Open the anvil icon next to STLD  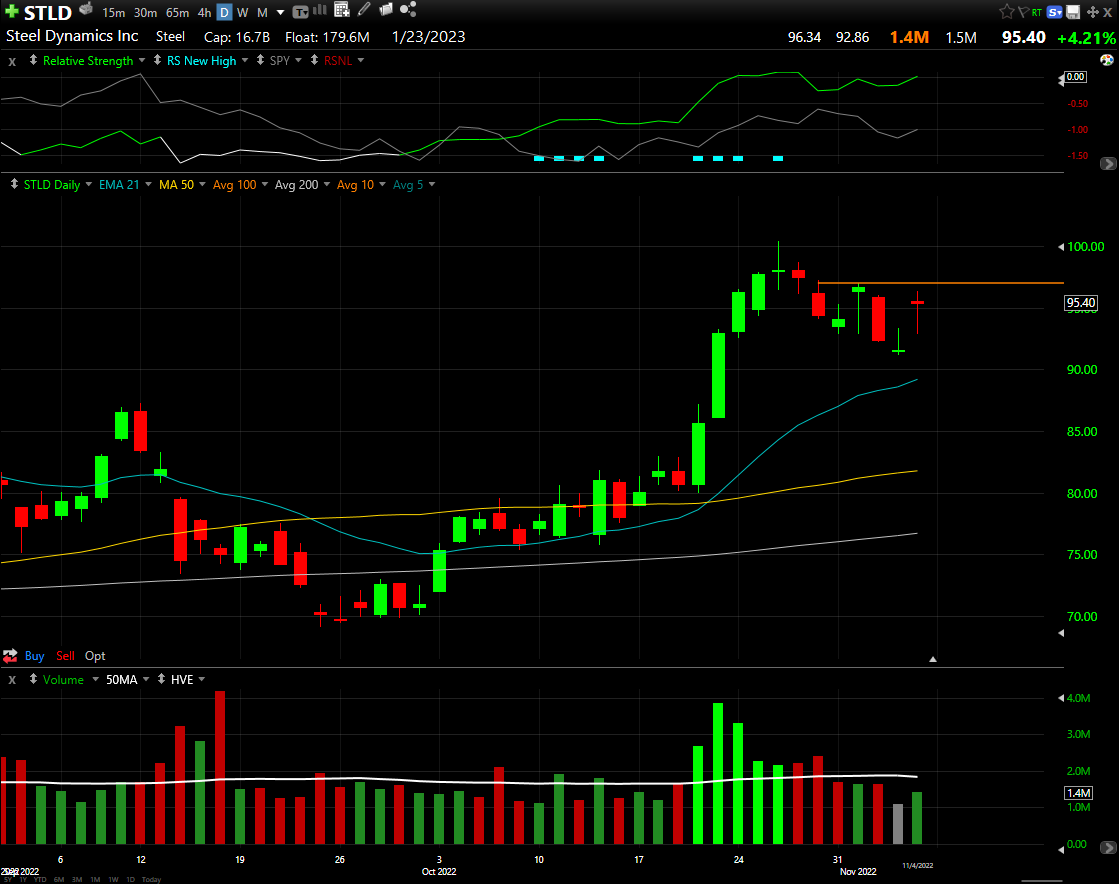point(86,9)
